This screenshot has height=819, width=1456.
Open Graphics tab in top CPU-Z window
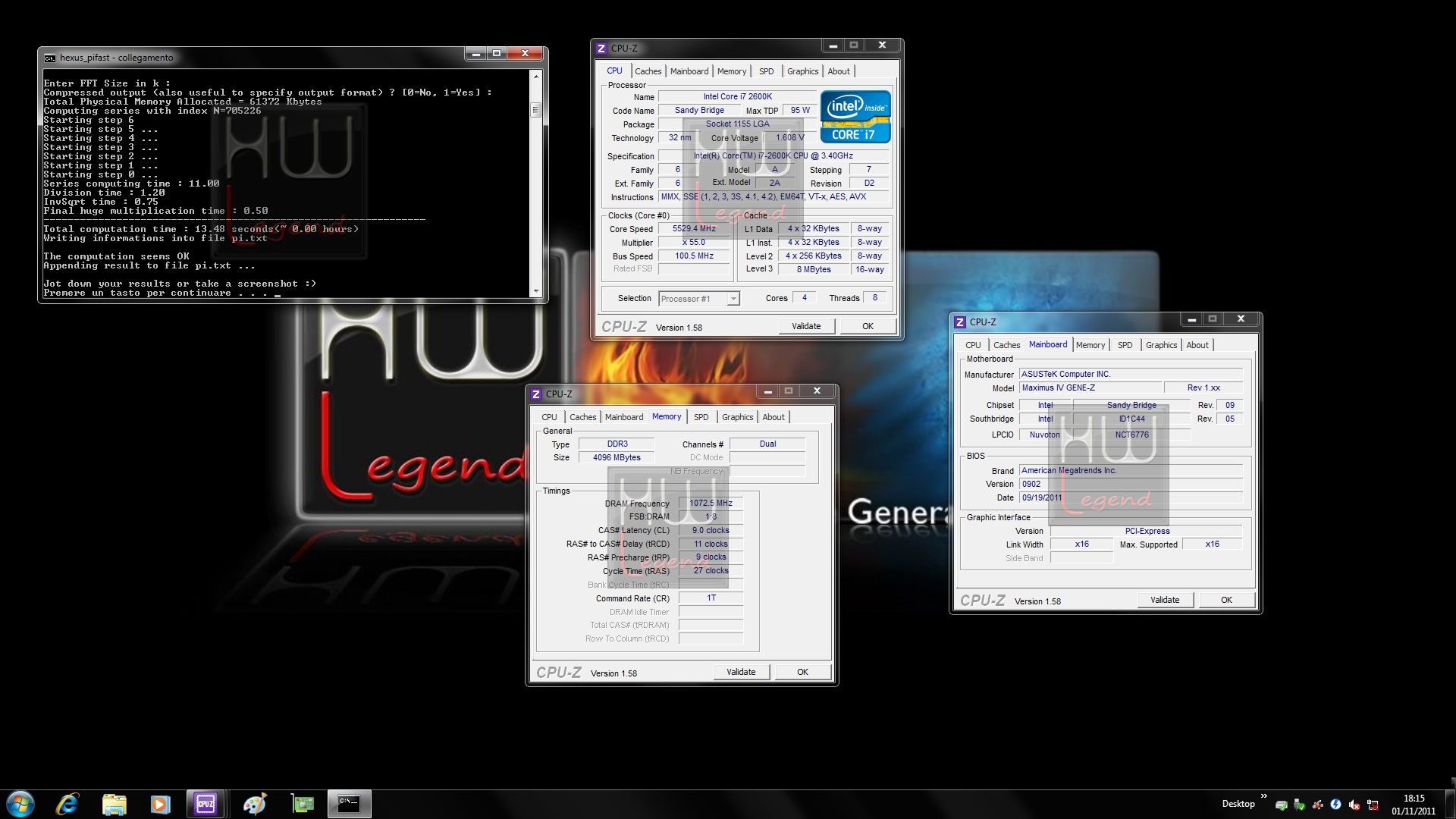click(802, 71)
